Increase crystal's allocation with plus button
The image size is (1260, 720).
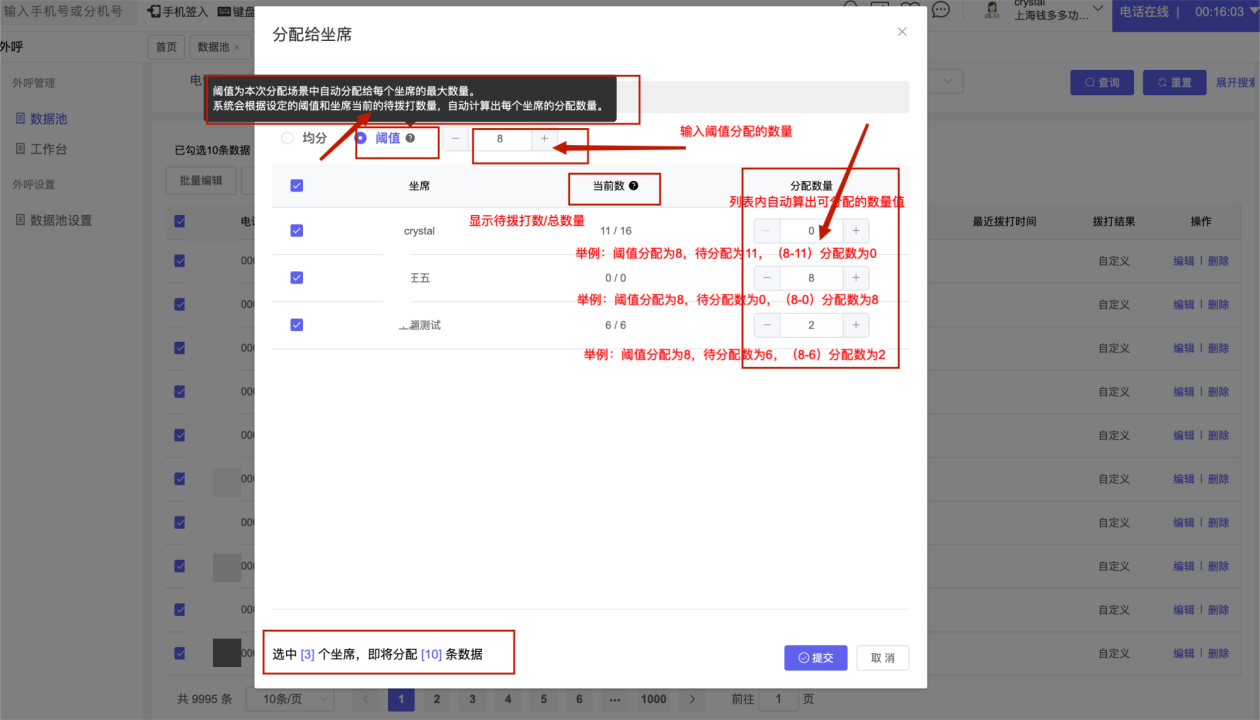(x=856, y=231)
